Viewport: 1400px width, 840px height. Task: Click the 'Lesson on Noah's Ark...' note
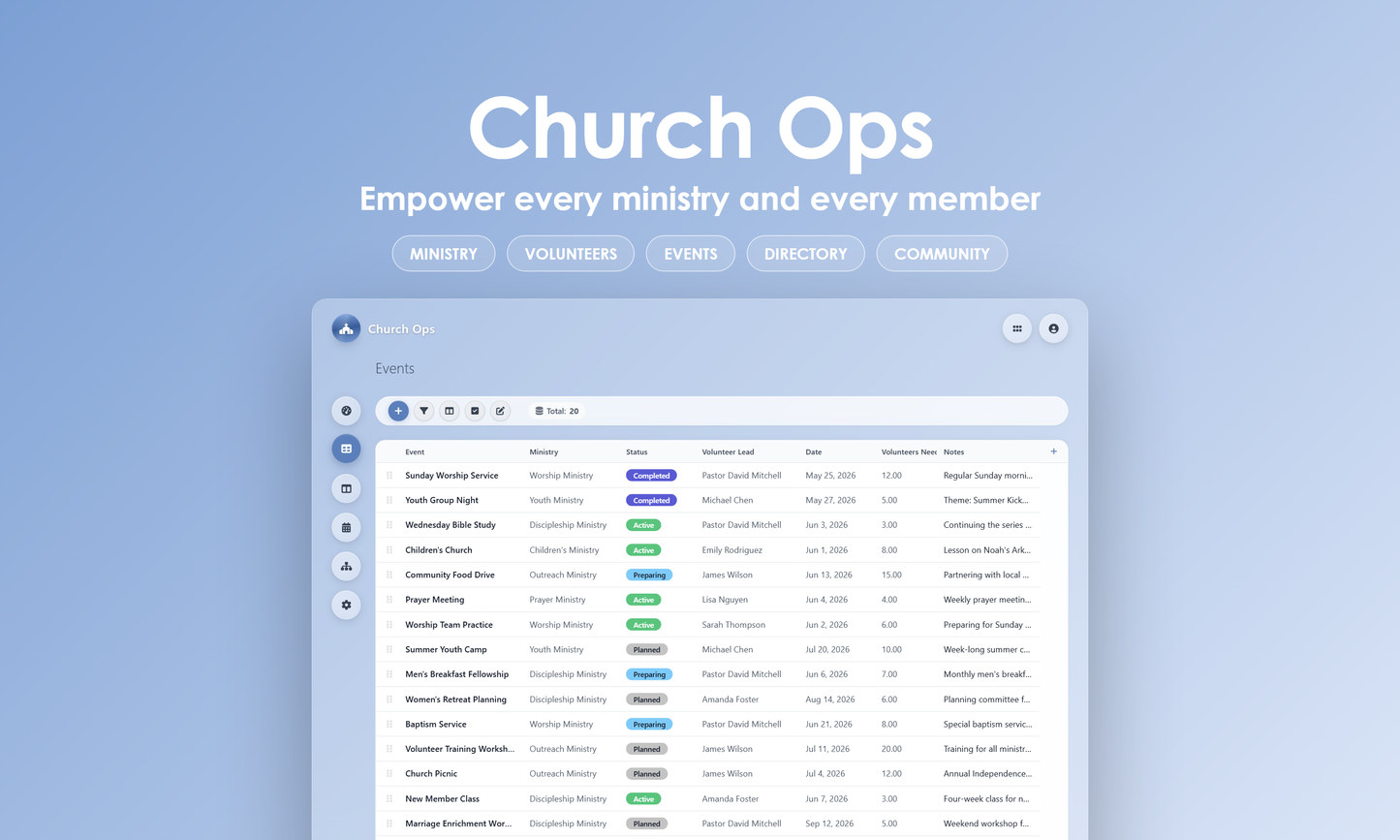[x=987, y=550]
